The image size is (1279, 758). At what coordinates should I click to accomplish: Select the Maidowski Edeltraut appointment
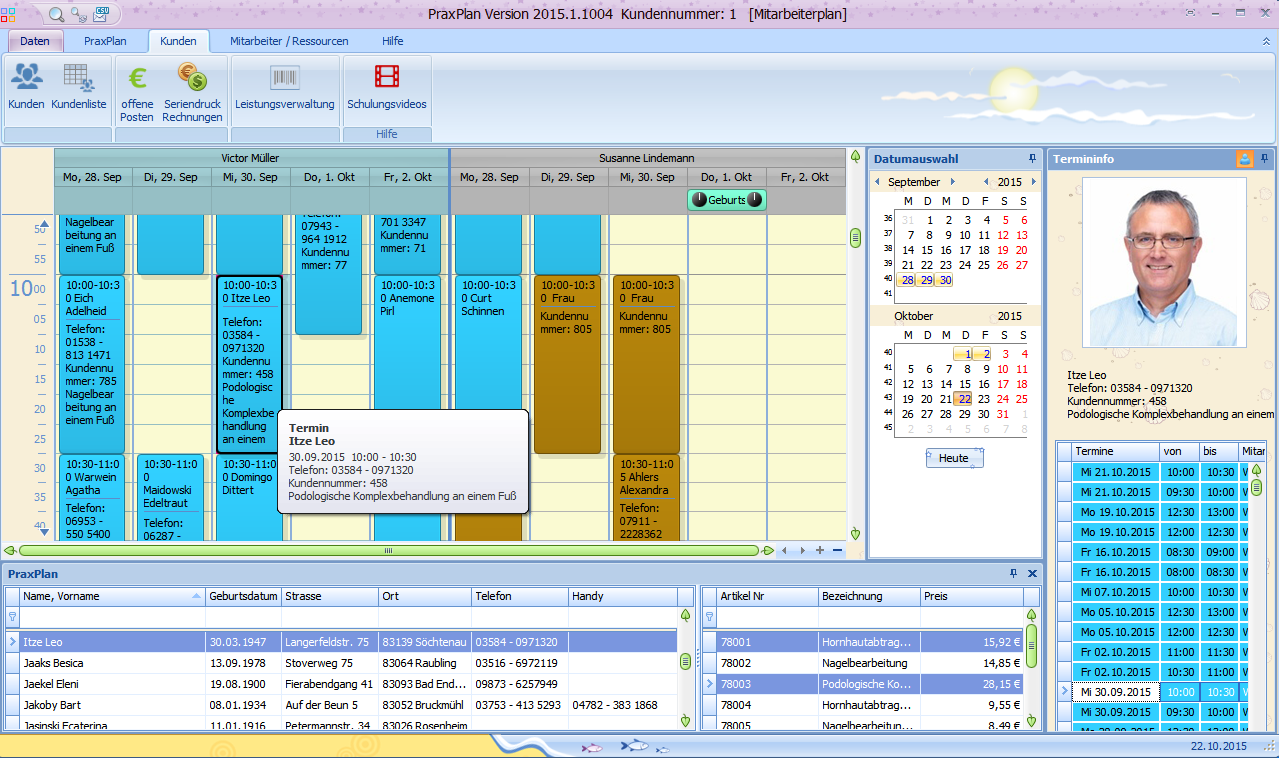point(170,498)
